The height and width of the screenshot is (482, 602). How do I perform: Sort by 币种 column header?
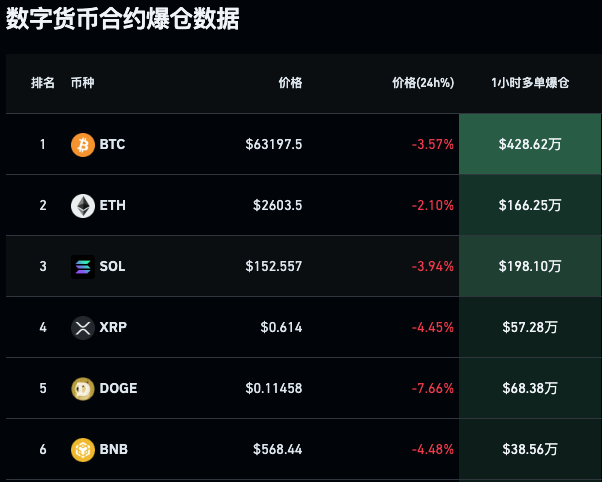pyautogui.click(x=83, y=83)
